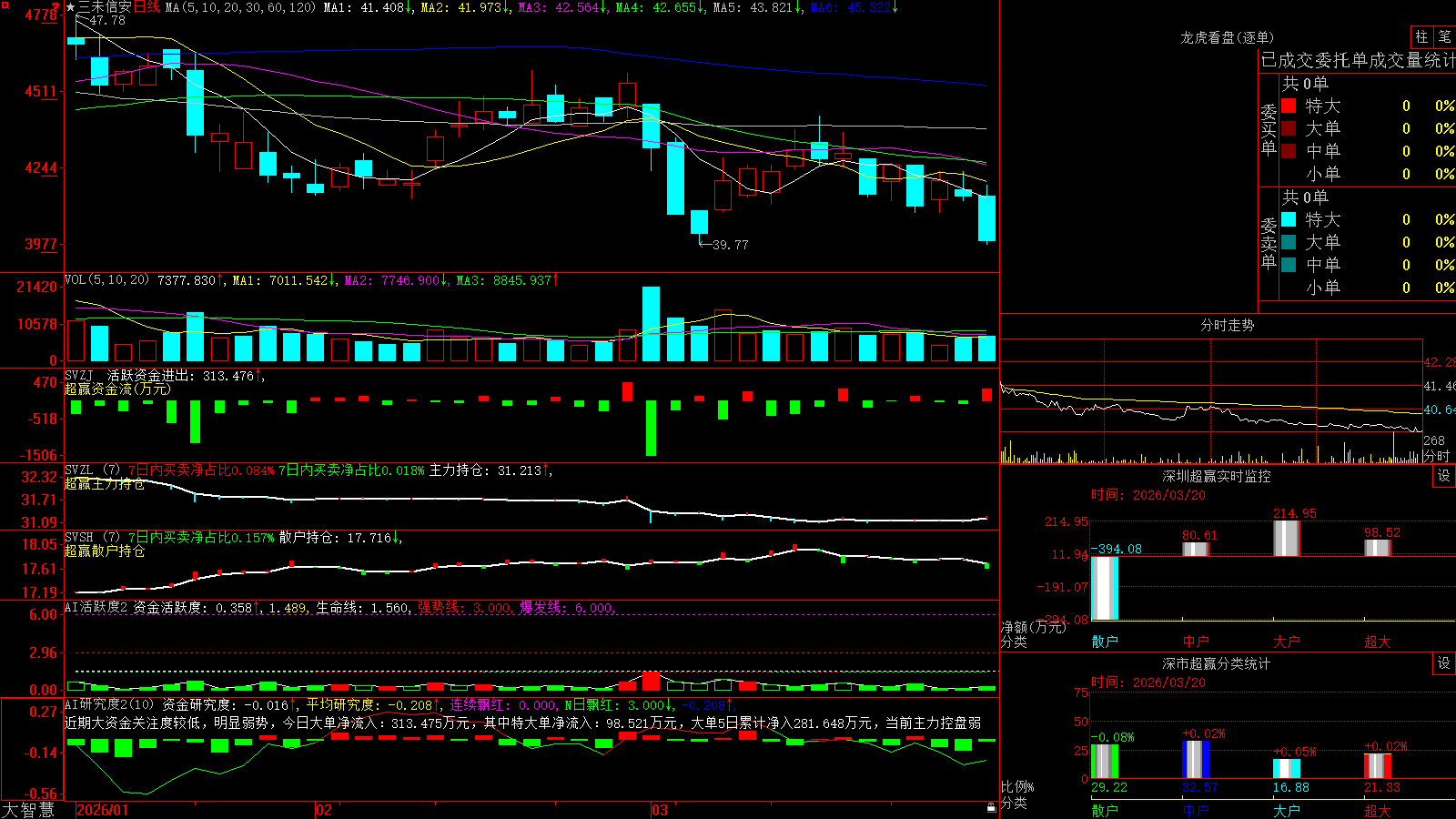Click the star icon beside 三未信安
The width and height of the screenshot is (1456, 819).
pyautogui.click(x=71, y=7)
